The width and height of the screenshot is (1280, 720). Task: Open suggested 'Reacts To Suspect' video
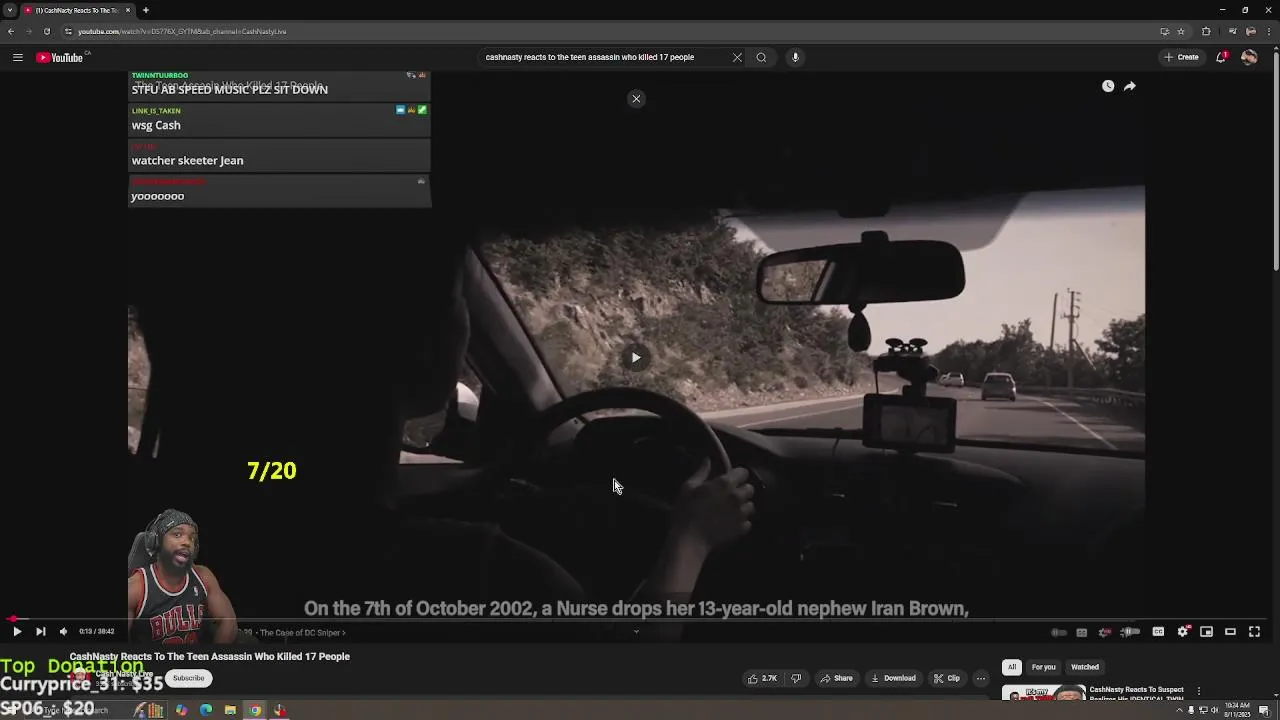[1137, 692]
